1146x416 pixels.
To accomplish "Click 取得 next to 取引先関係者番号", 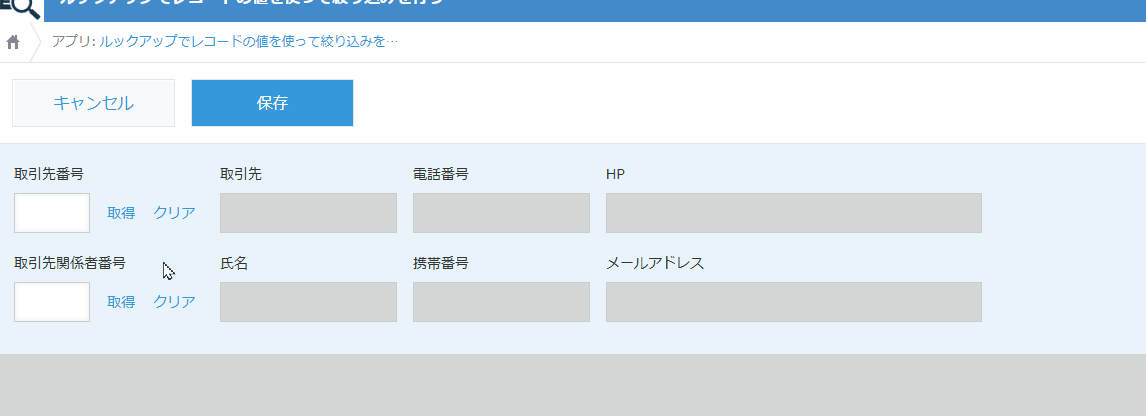I will [x=121, y=302].
